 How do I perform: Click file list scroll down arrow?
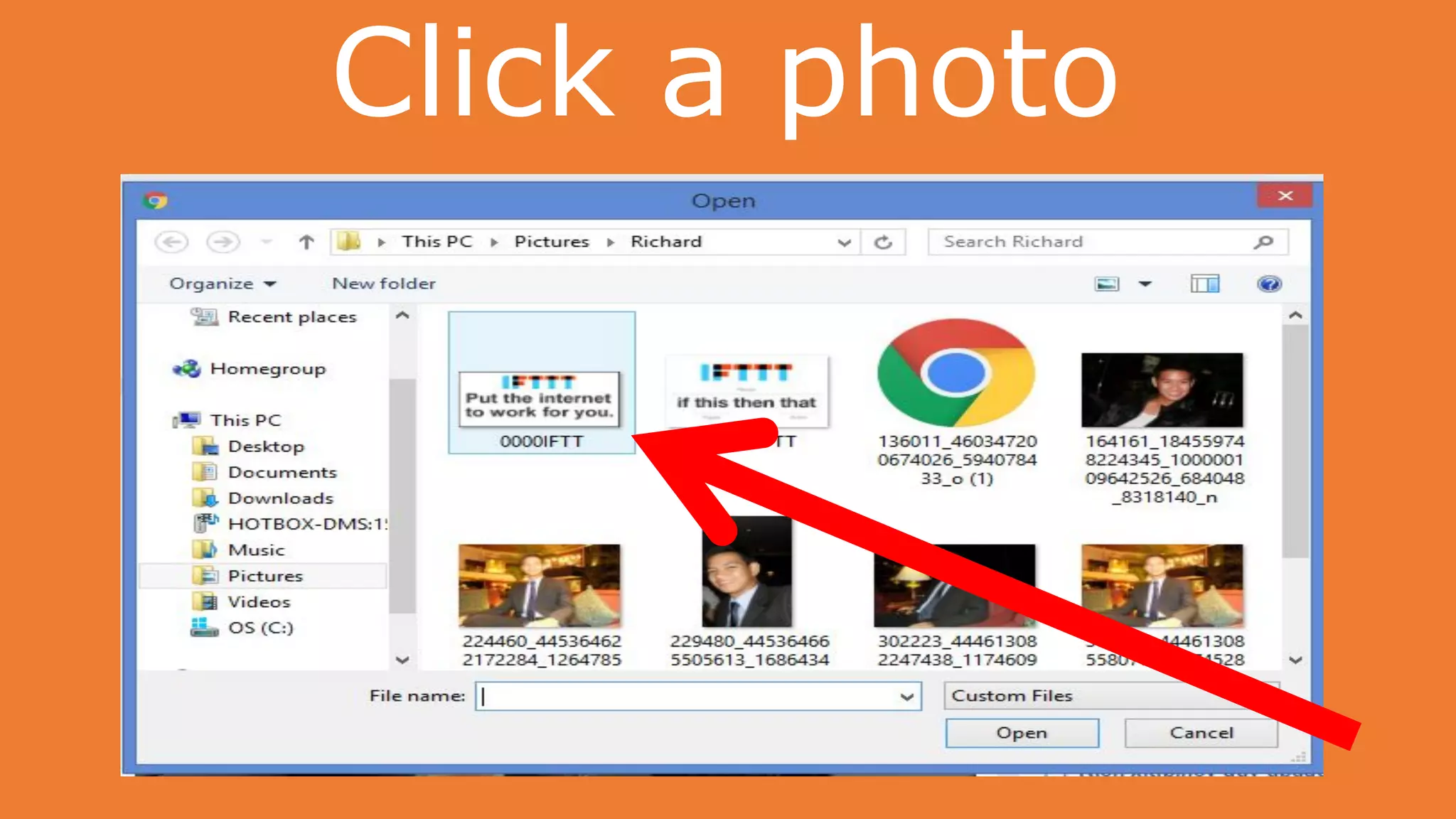click(x=1295, y=660)
